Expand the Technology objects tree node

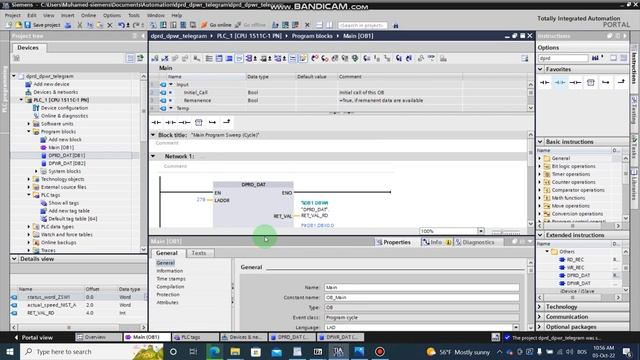click(x=29, y=179)
